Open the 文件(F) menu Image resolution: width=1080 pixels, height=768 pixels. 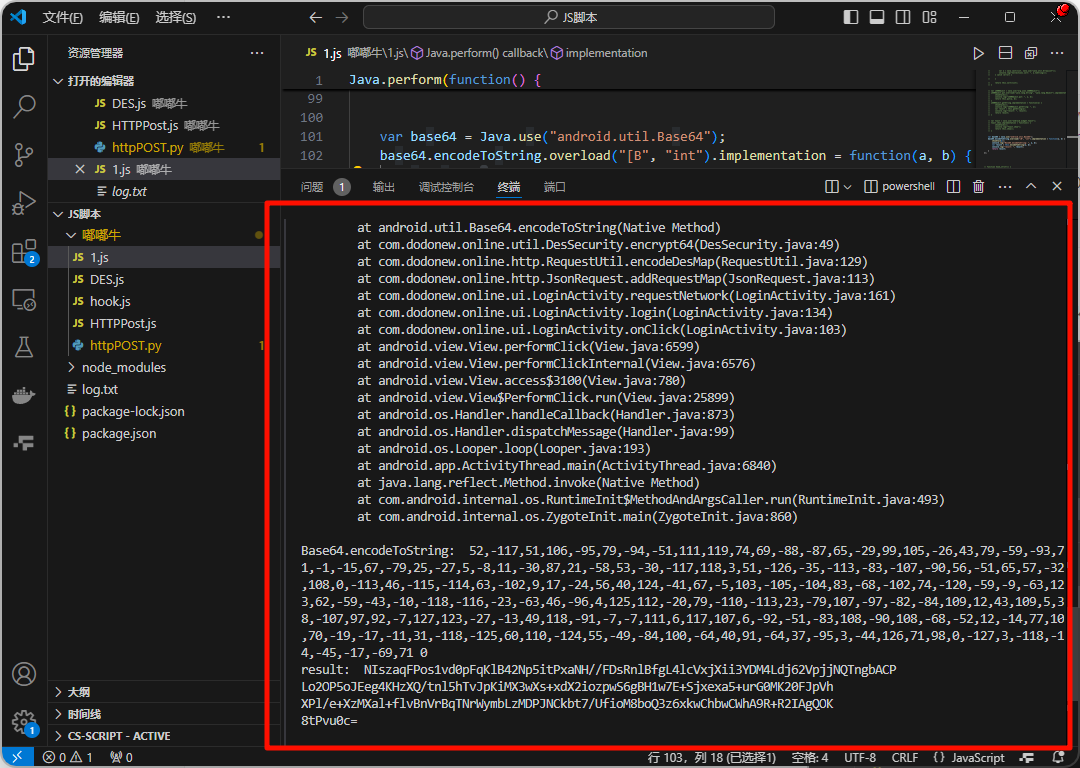(63, 18)
